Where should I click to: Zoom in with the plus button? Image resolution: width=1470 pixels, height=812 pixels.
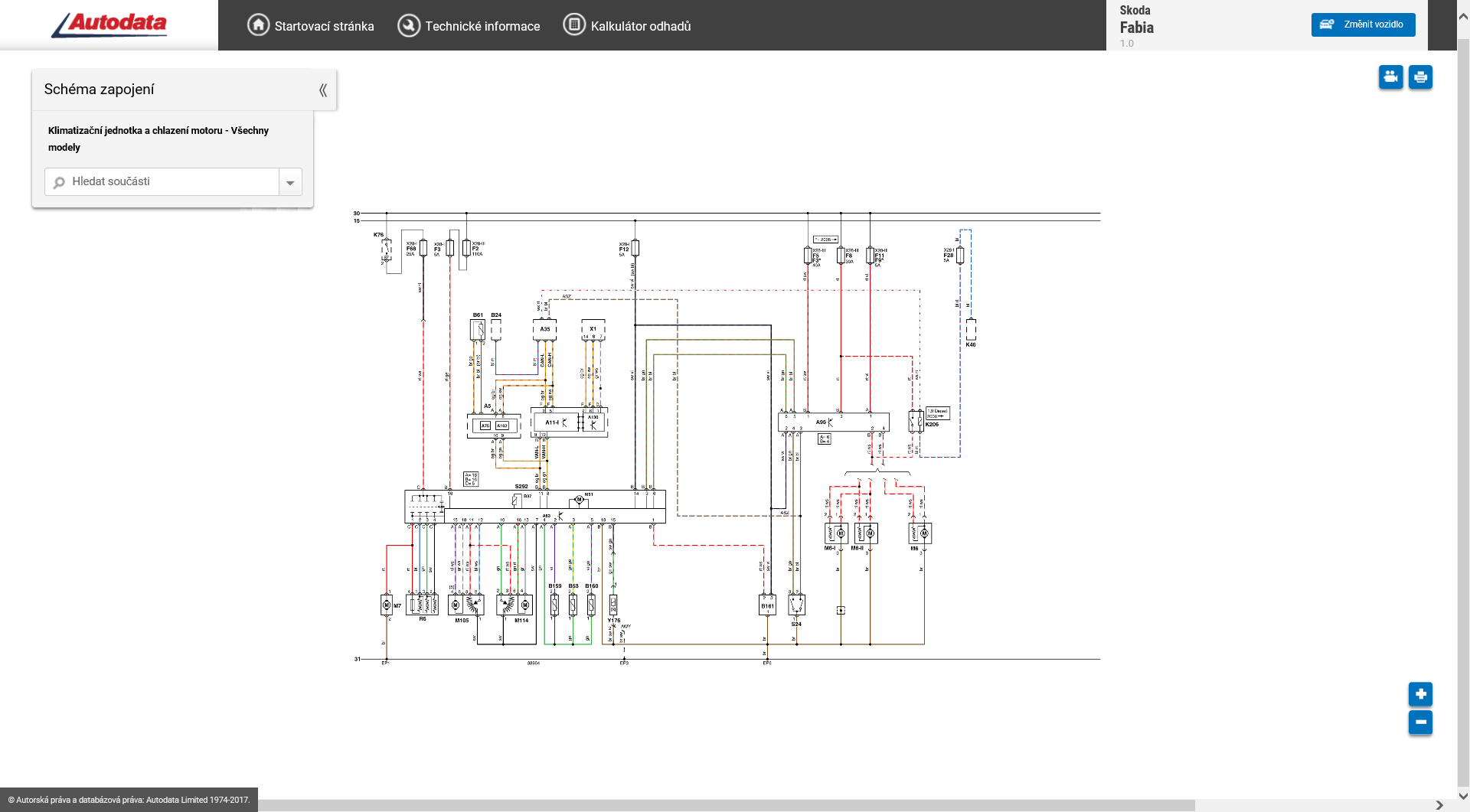(x=1420, y=694)
